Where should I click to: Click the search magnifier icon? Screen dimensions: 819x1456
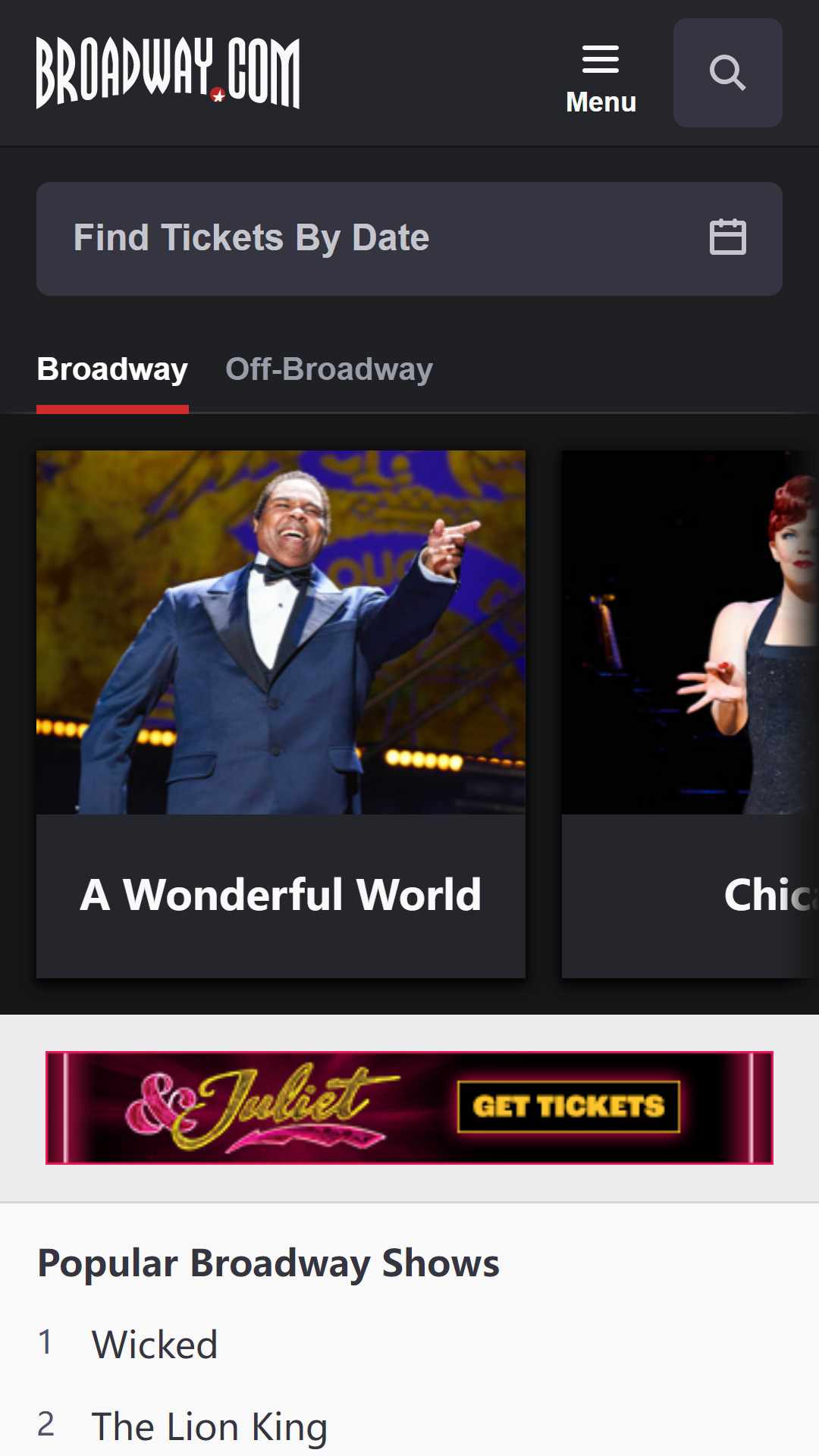[x=727, y=73]
